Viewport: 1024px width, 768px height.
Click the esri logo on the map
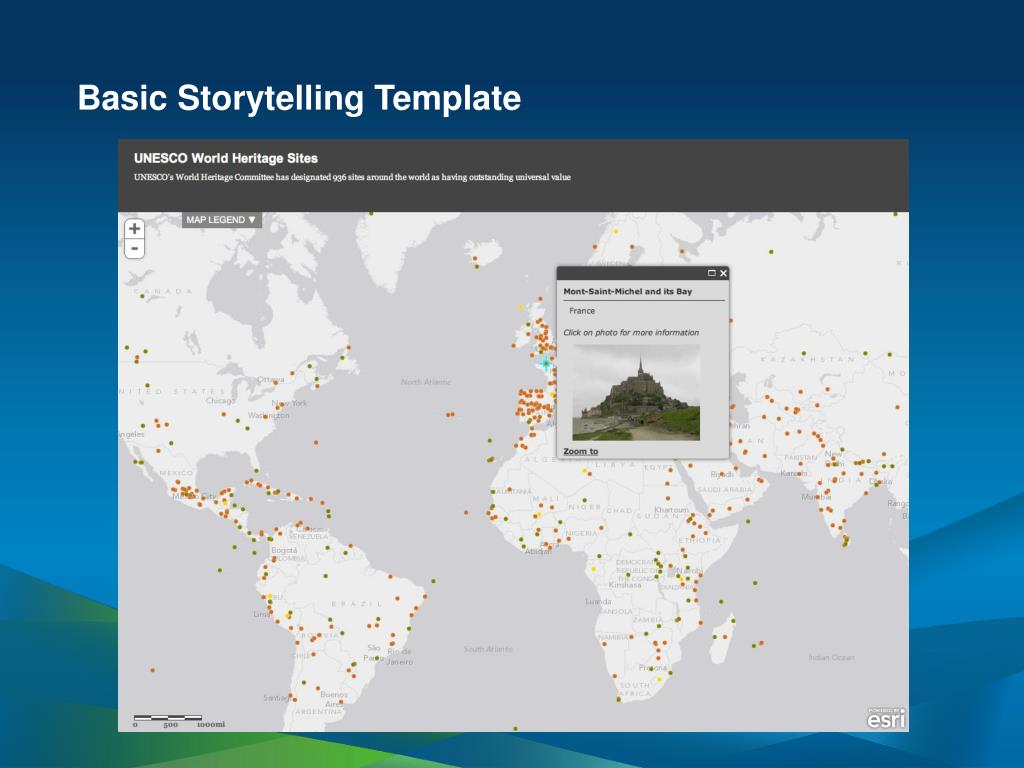pyautogui.click(x=886, y=718)
